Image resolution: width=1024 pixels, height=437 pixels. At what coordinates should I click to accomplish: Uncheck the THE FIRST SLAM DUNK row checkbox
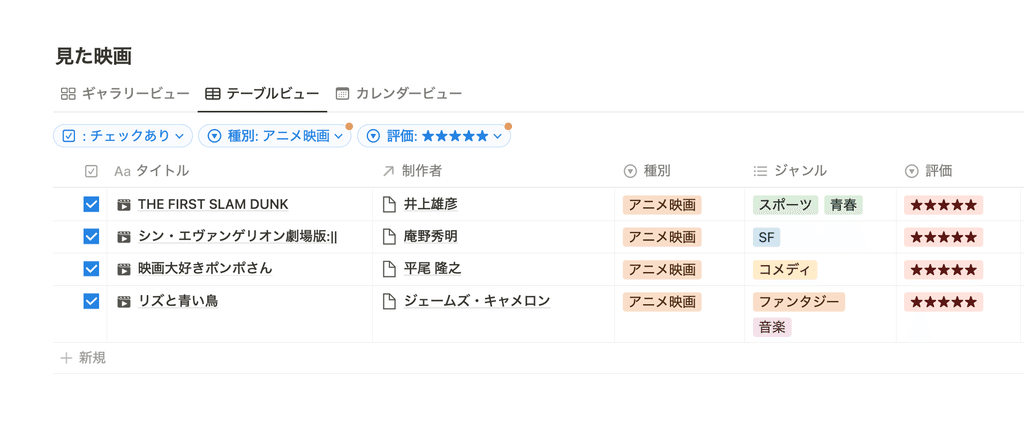91,204
